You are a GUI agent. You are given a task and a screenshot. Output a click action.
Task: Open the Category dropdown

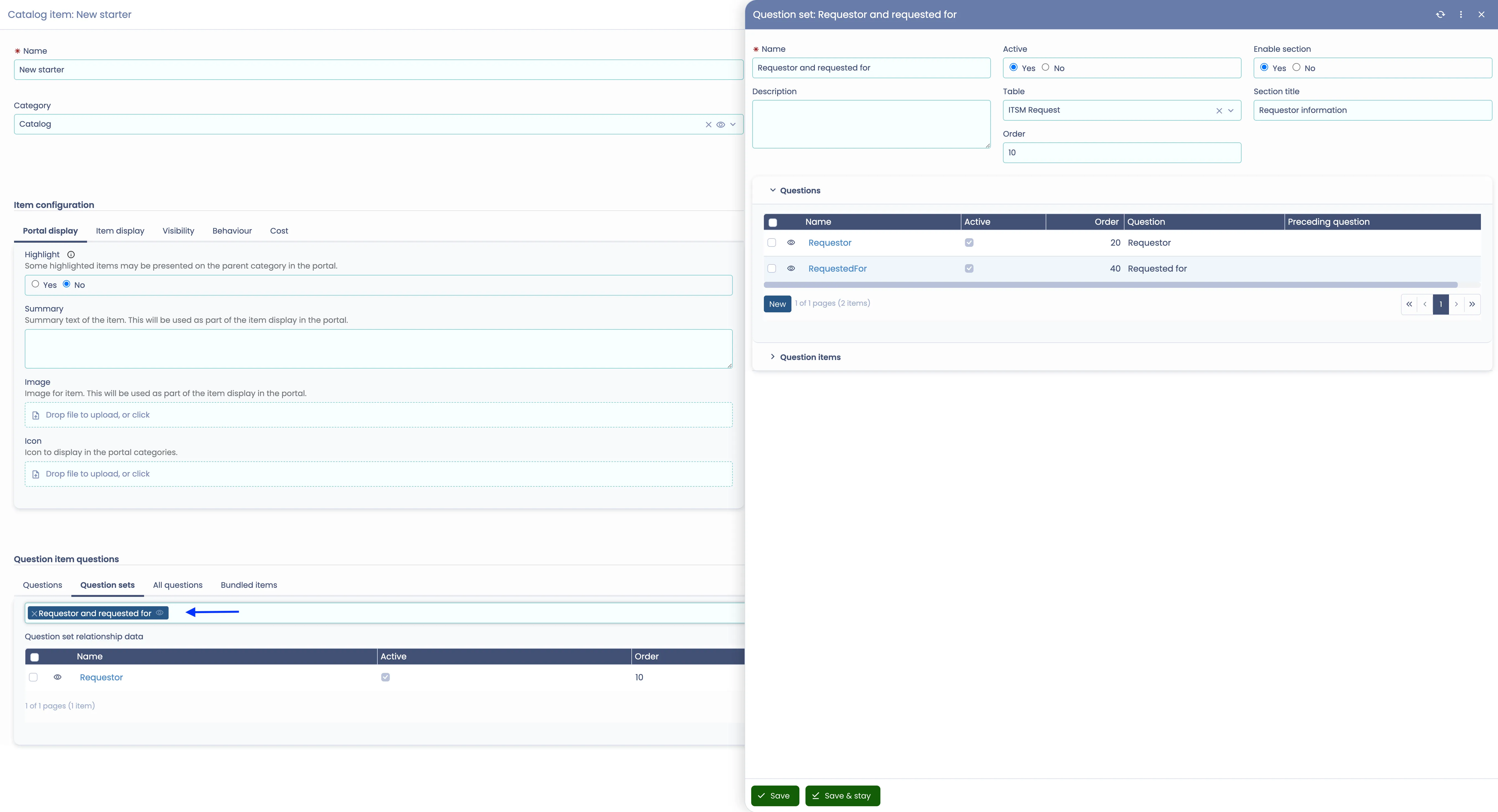[733, 124]
